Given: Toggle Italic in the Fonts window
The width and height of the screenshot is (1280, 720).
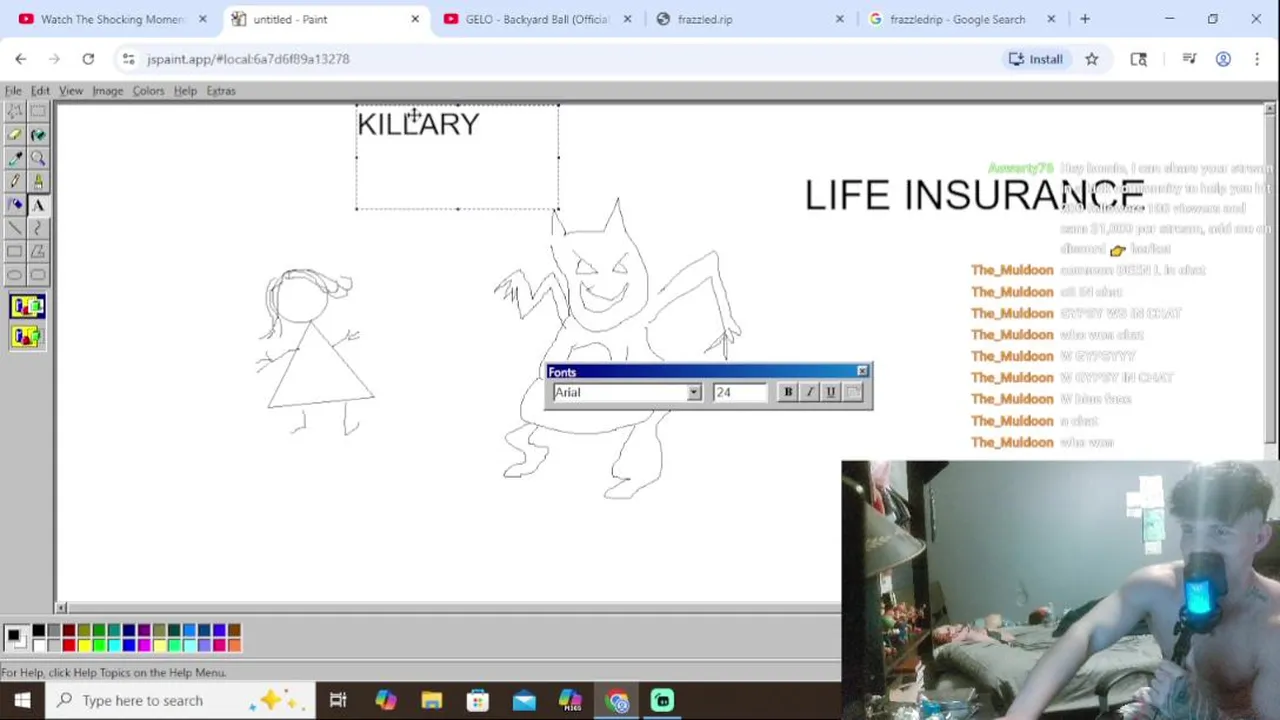Looking at the screenshot, I should 809,392.
